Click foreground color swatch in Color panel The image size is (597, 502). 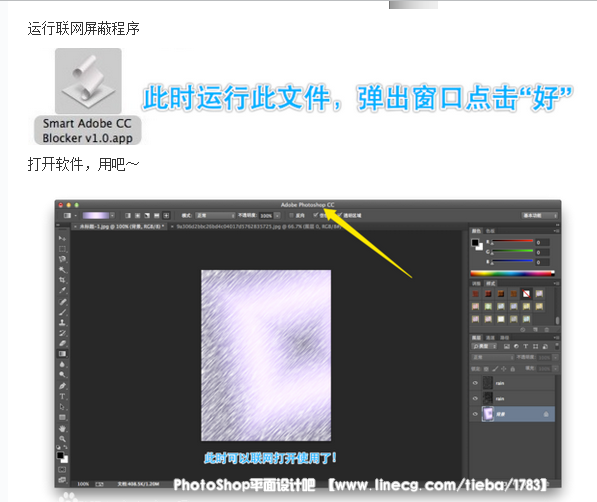pos(475,243)
